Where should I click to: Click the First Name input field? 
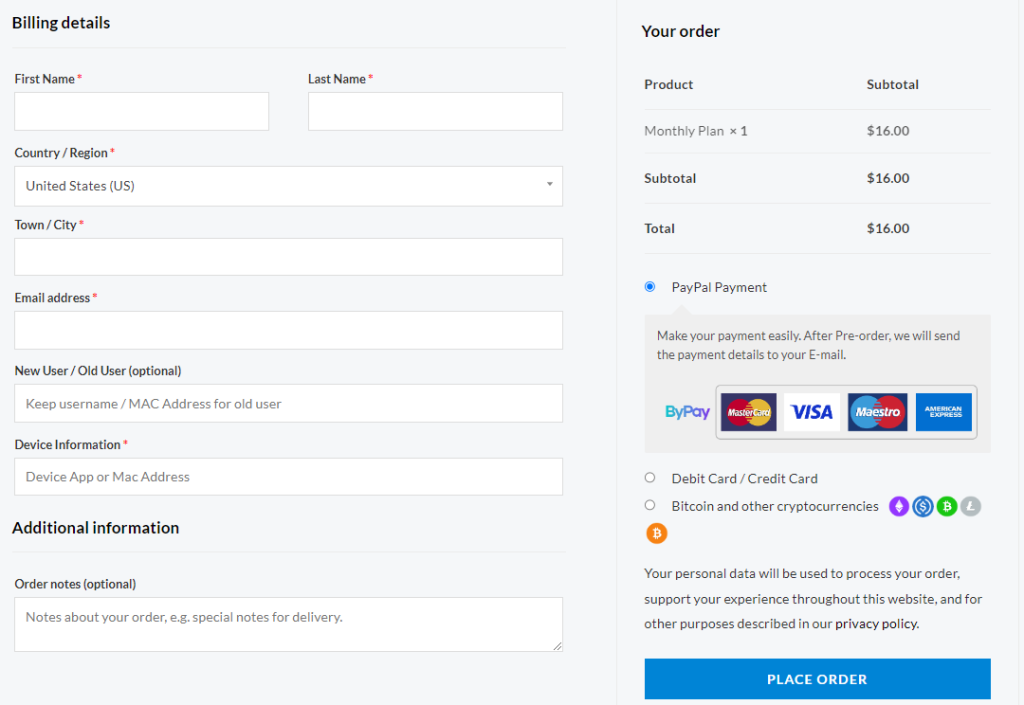[x=142, y=112]
